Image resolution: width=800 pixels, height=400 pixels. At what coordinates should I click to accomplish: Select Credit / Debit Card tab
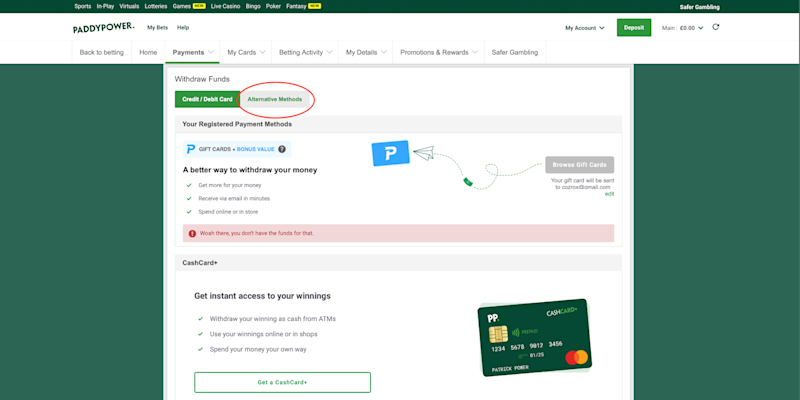(x=207, y=99)
